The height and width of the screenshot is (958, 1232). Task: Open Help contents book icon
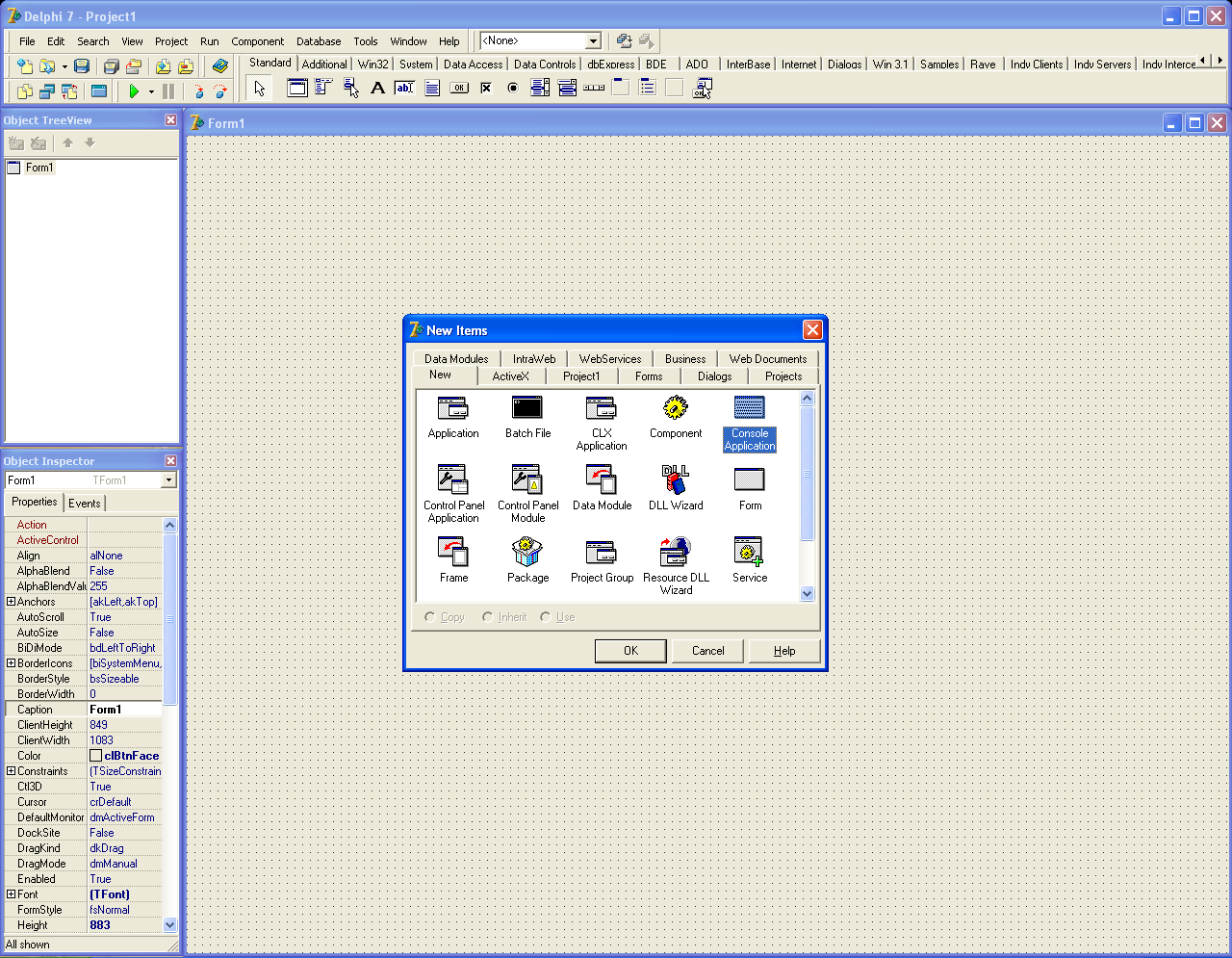point(220,66)
